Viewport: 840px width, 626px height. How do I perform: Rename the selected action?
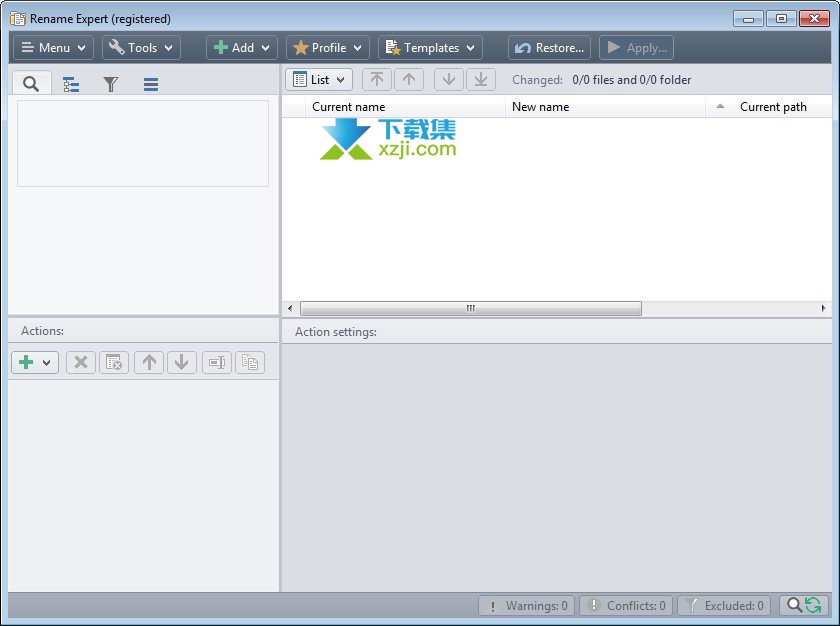(217, 363)
